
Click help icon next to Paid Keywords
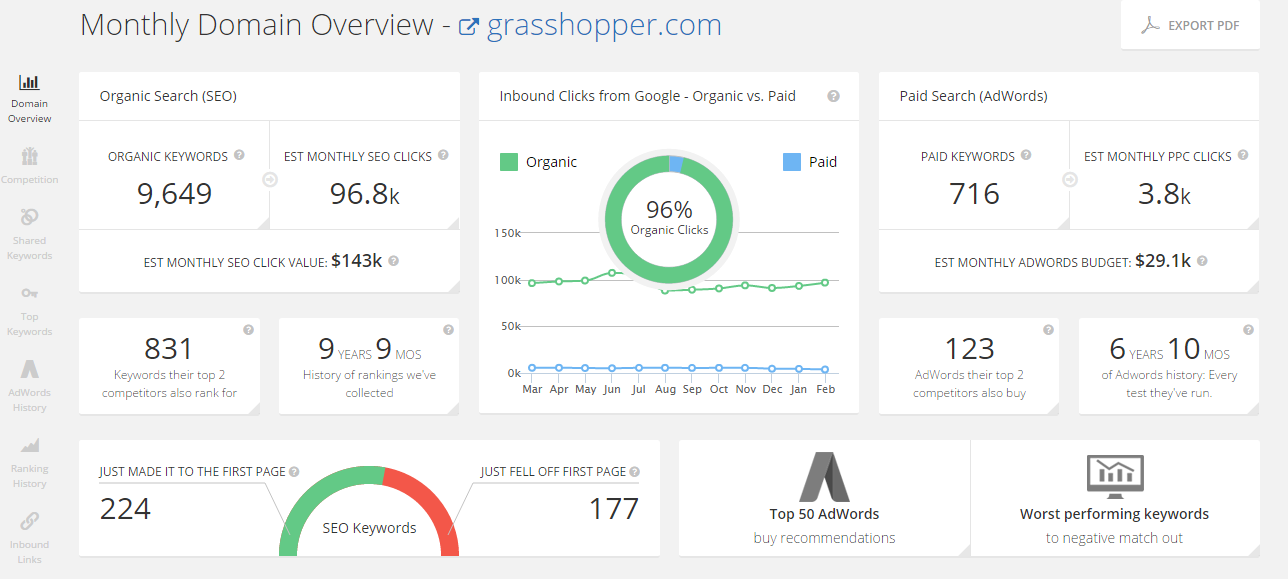point(1026,155)
